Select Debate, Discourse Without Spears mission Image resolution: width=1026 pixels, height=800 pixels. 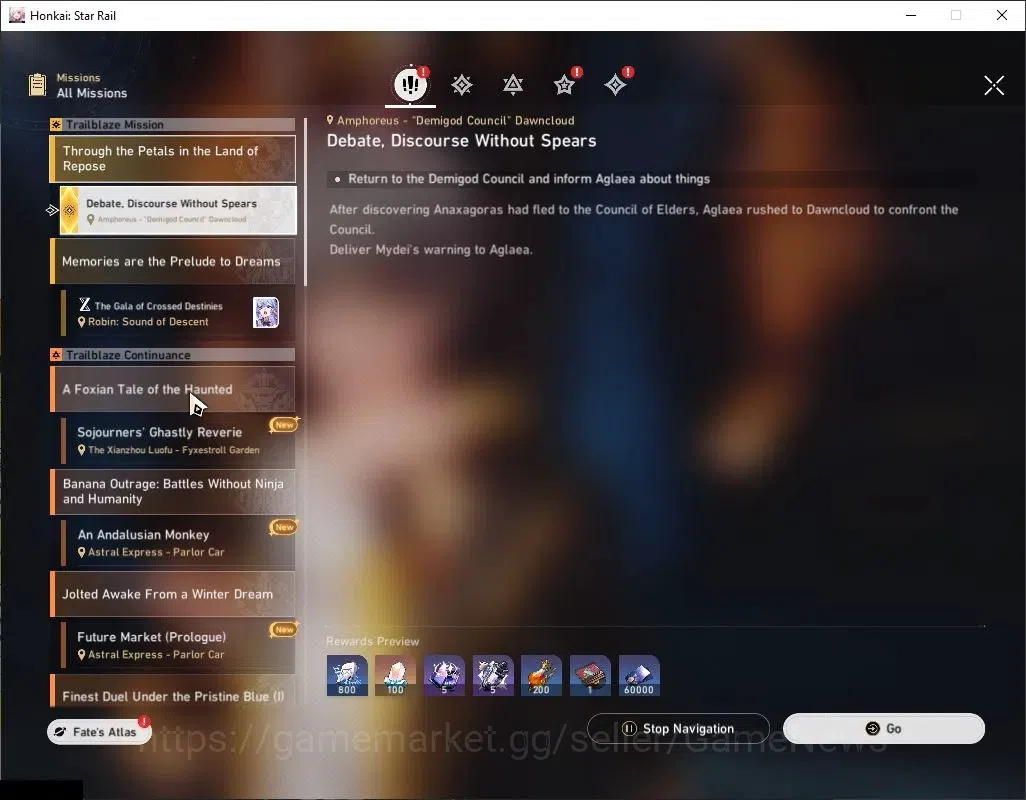pyautogui.click(x=178, y=210)
